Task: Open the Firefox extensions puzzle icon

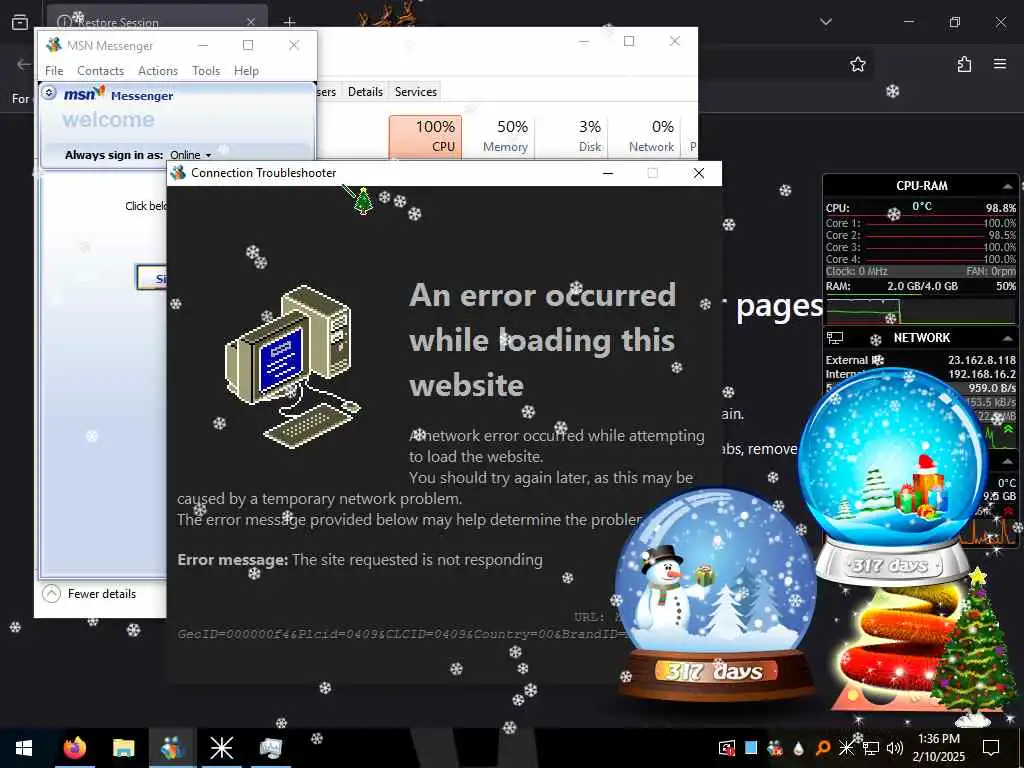Action: [964, 64]
